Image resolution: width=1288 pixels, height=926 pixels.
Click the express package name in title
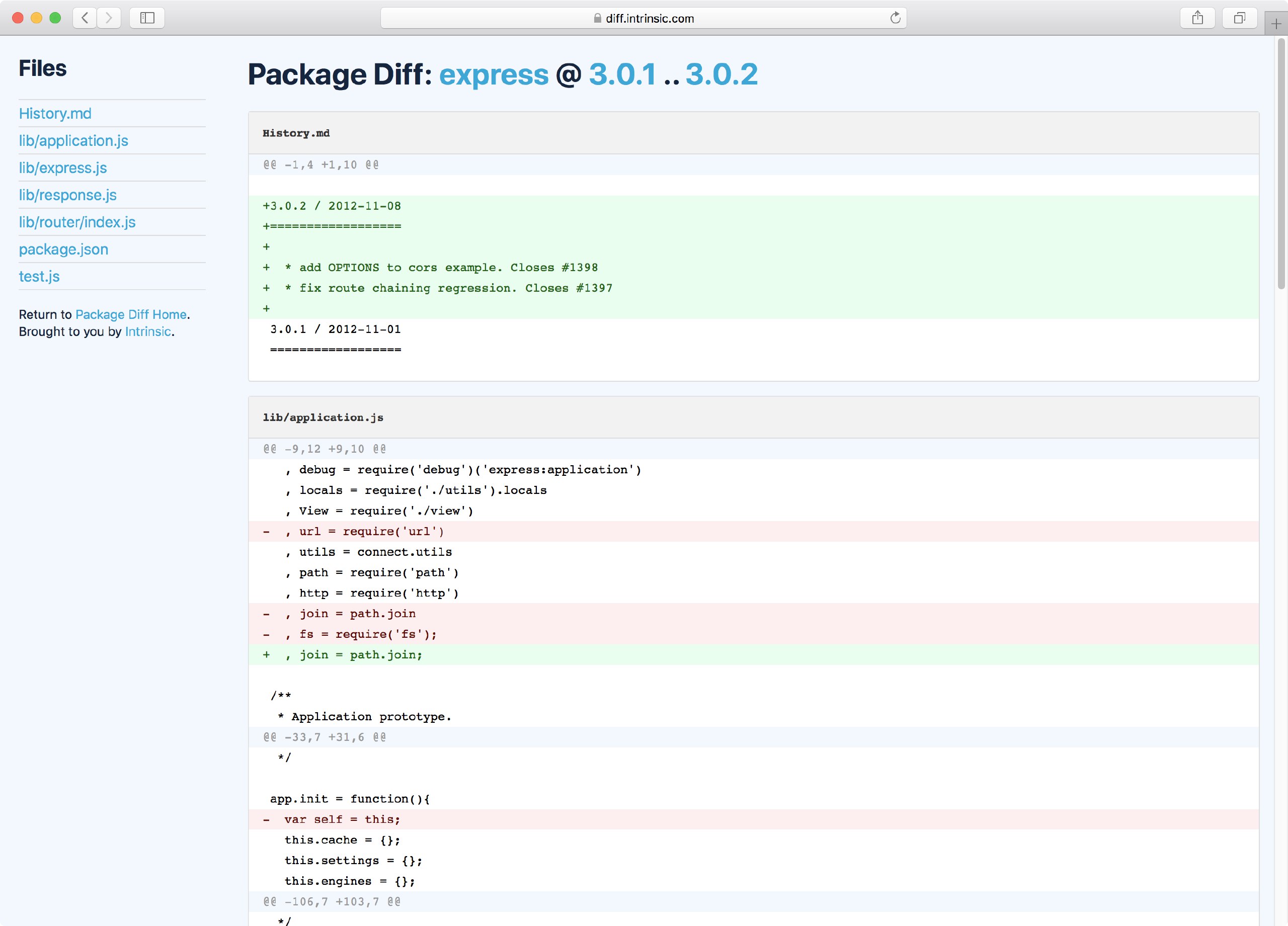click(494, 74)
